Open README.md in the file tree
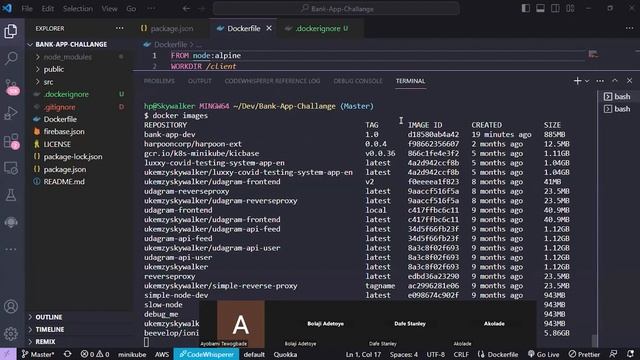640x360 pixels. point(64,181)
